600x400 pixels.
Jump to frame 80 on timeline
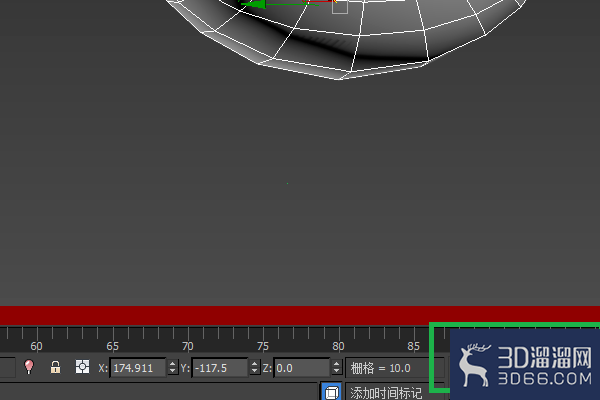(x=338, y=346)
